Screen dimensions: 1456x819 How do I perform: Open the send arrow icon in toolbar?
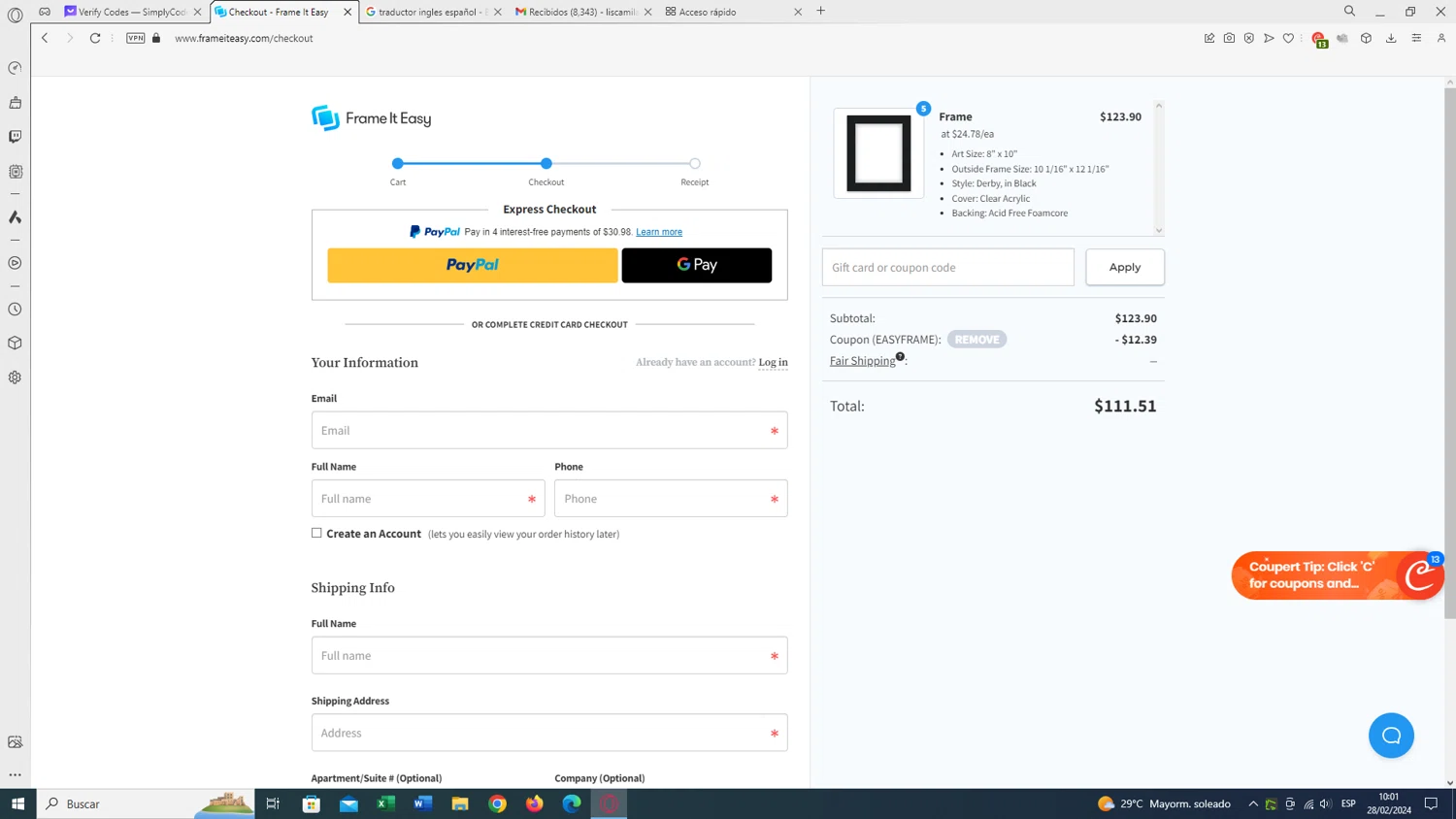click(x=1269, y=38)
